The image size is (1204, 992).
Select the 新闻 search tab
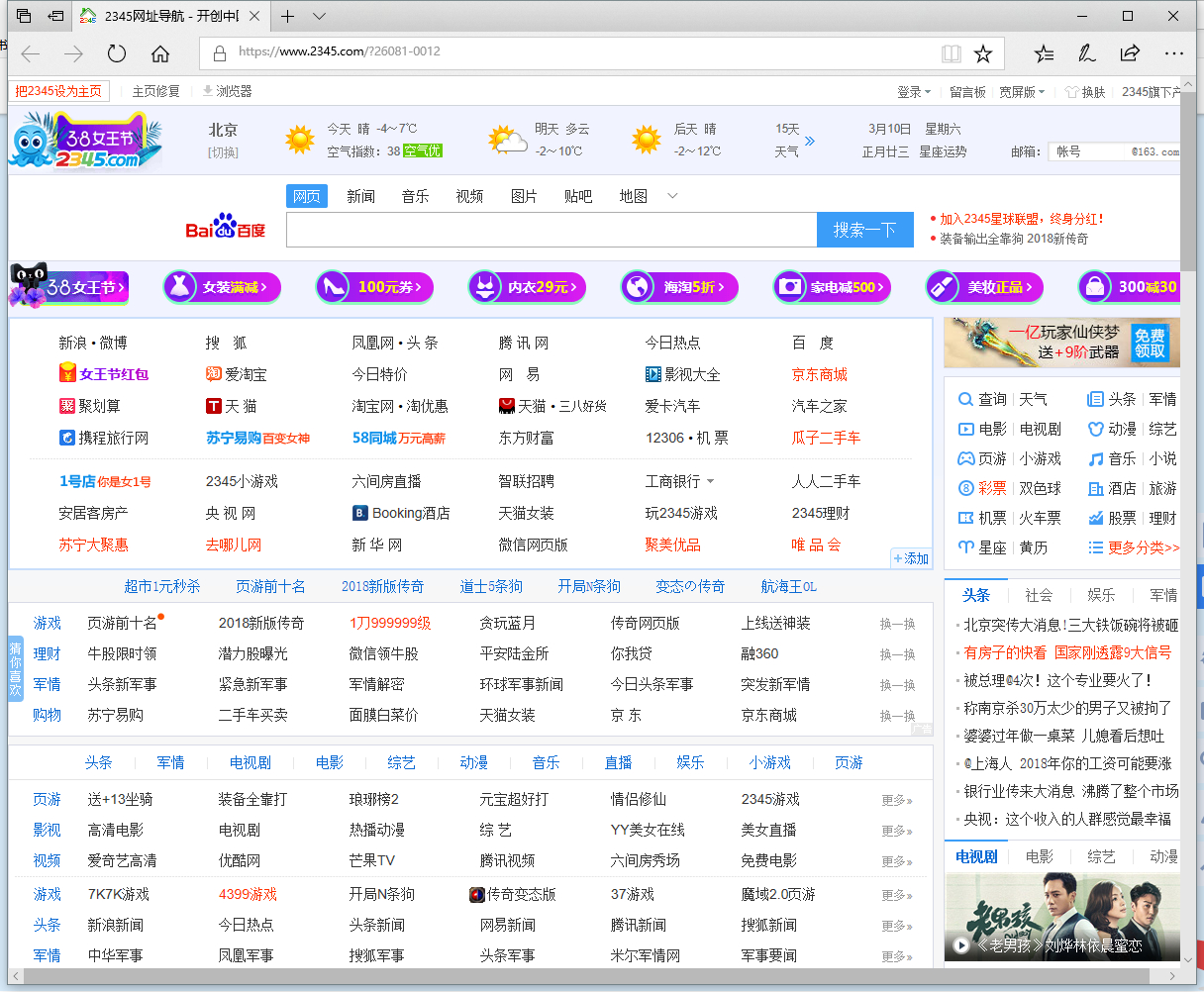point(360,196)
